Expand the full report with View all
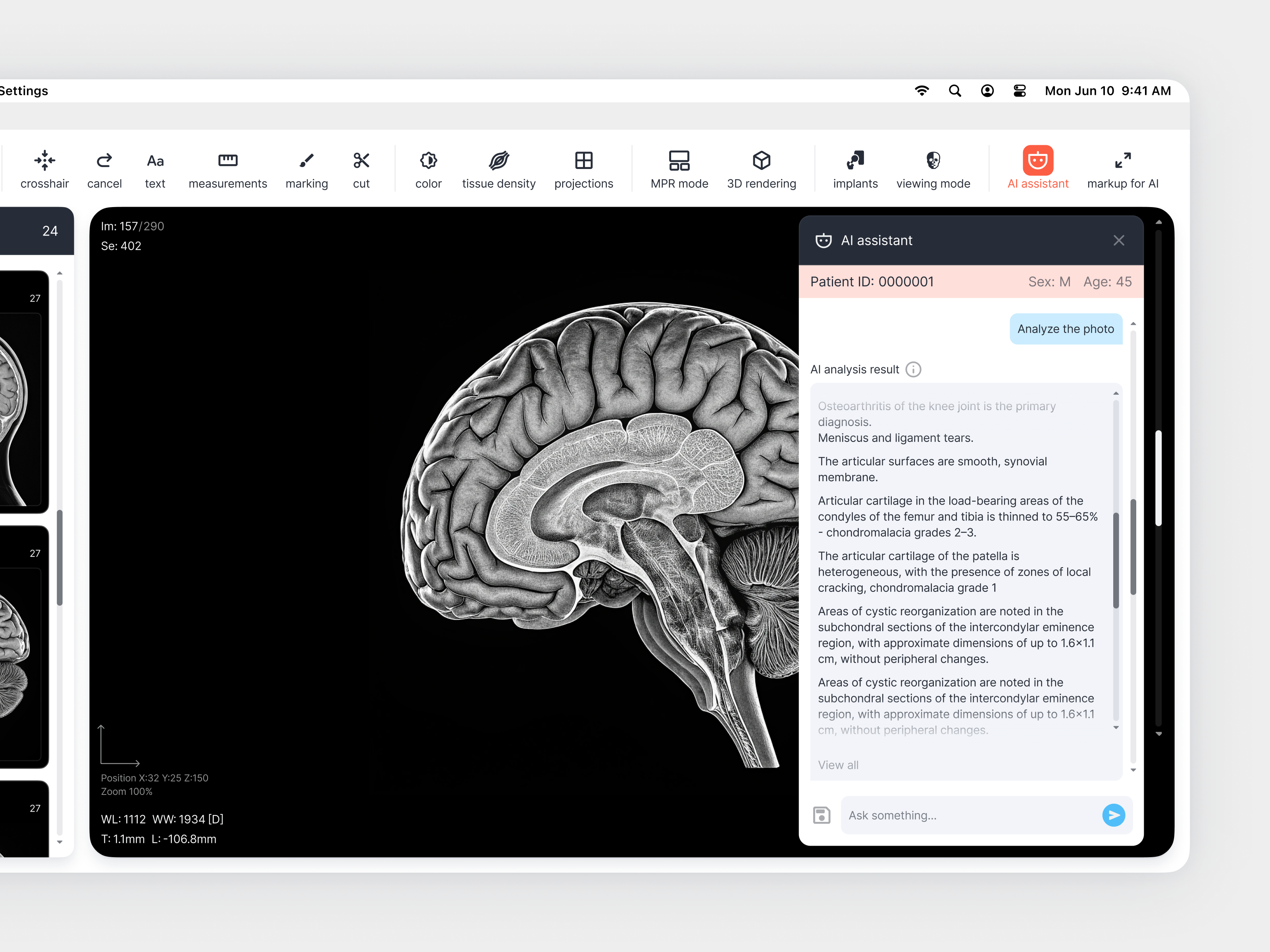The height and width of the screenshot is (952, 1270). (838, 765)
